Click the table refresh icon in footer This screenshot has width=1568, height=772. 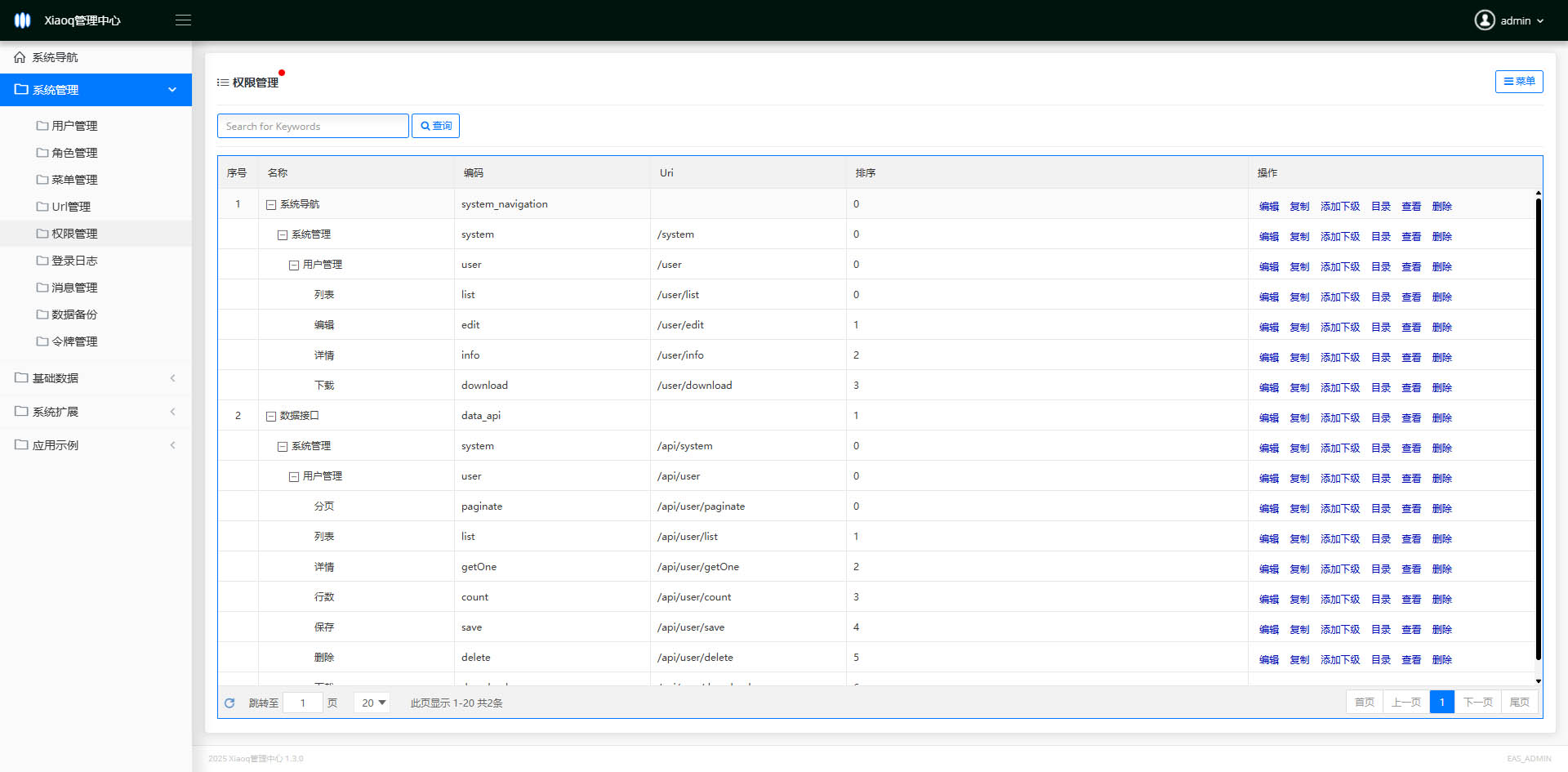pos(229,703)
